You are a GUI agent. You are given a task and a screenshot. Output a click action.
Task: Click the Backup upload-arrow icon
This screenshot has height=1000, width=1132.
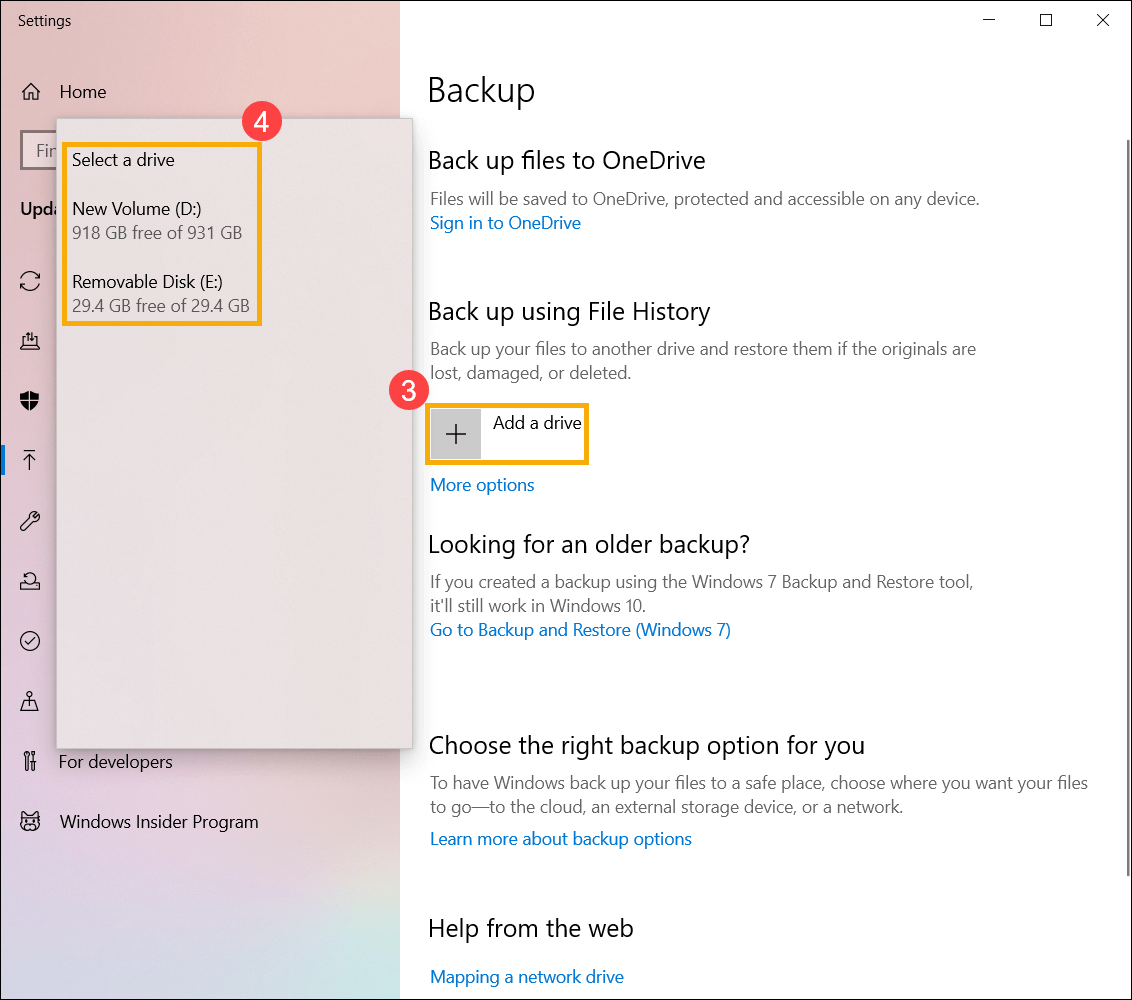tap(30, 460)
